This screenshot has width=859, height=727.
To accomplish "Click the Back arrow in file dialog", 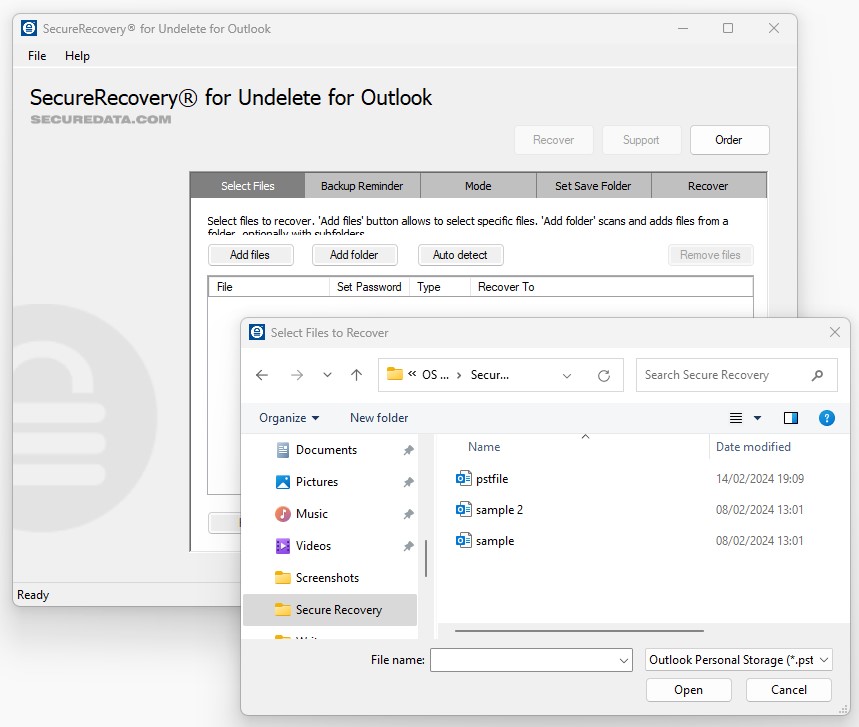I will coord(262,375).
